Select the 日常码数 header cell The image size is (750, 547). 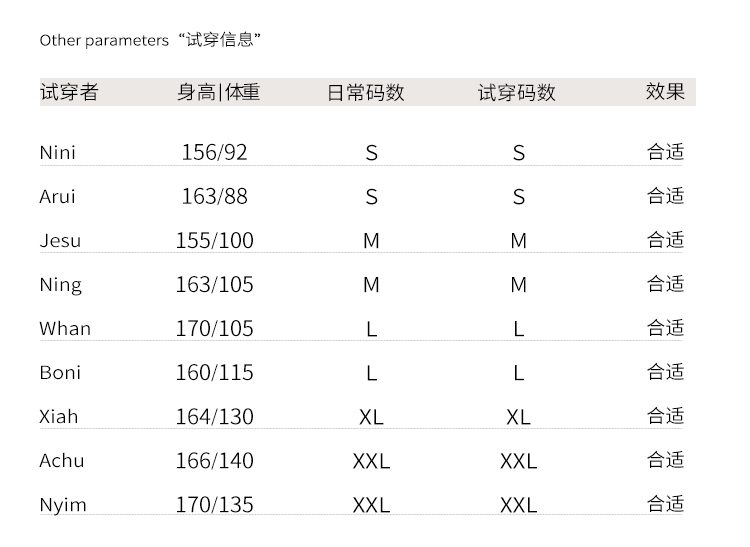pyautogui.click(x=366, y=92)
